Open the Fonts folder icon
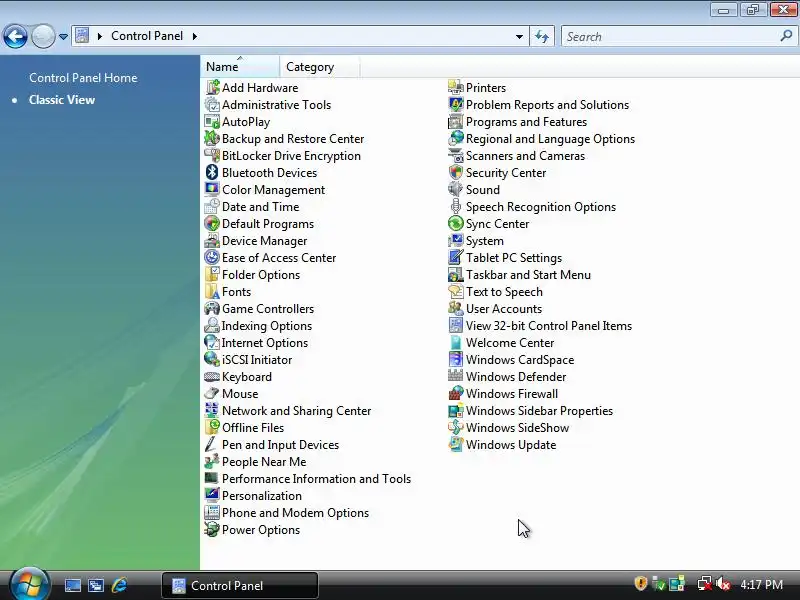The image size is (800, 600). pos(212,291)
